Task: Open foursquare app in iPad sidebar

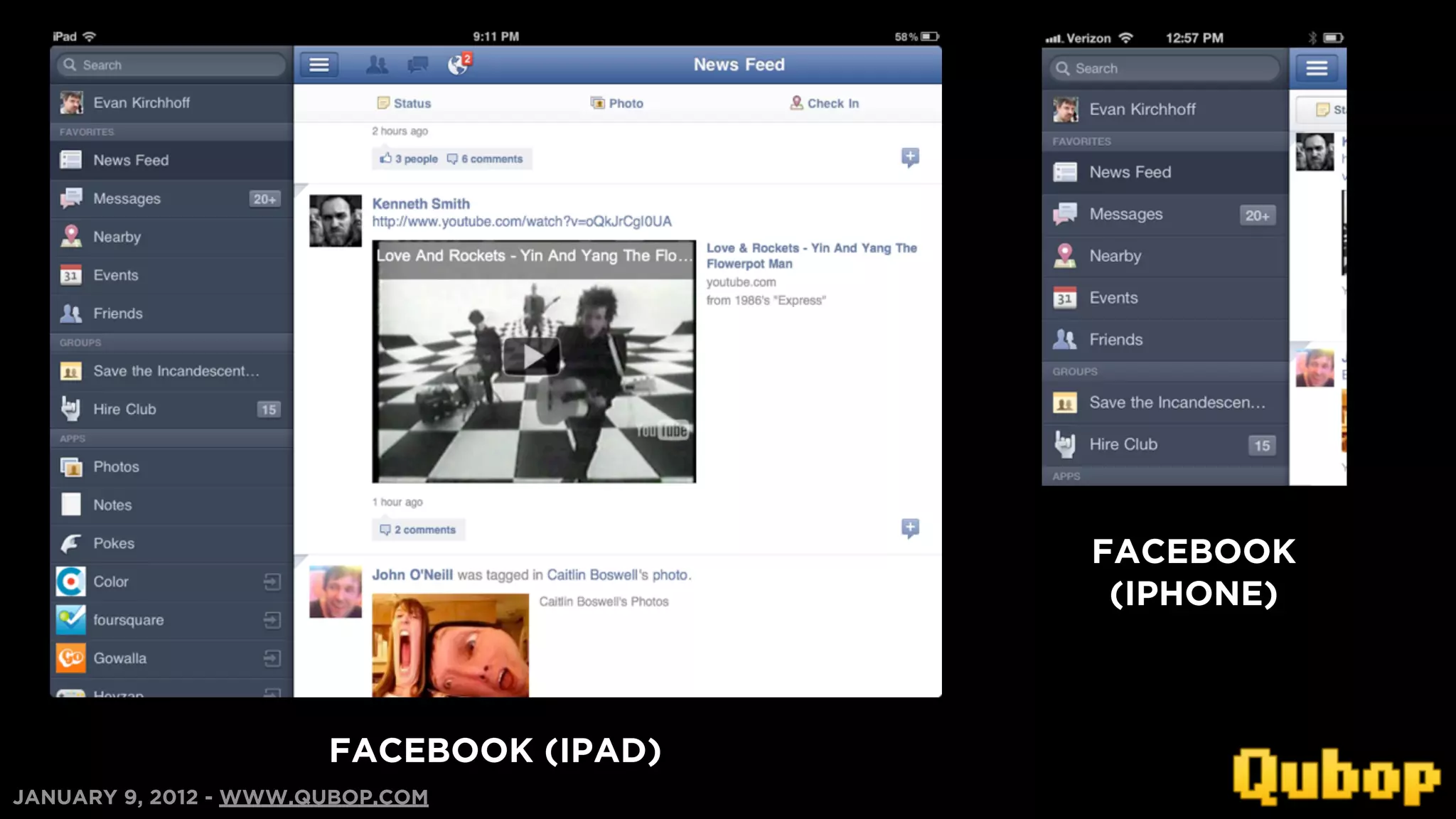Action: pos(171,621)
